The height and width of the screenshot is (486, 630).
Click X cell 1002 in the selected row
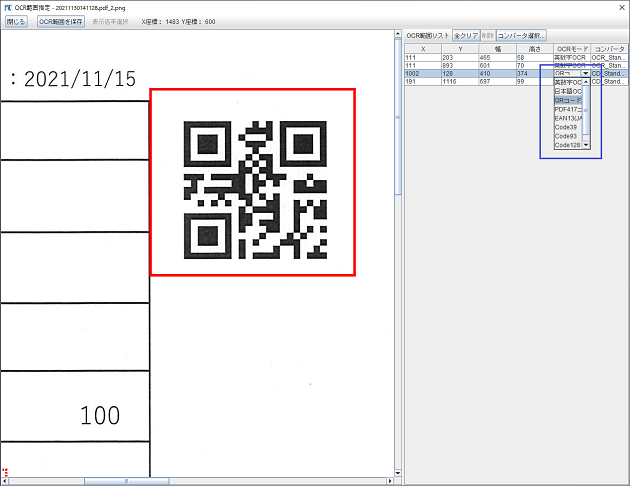(423, 74)
